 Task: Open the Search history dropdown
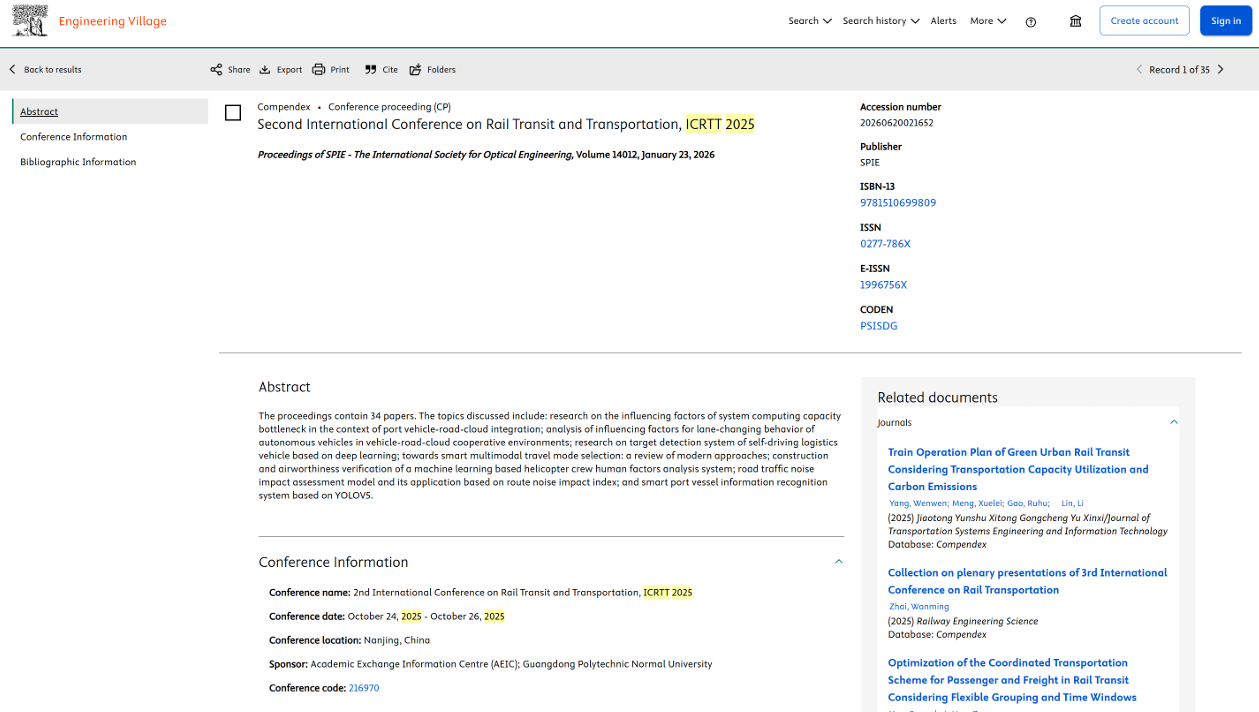881,21
